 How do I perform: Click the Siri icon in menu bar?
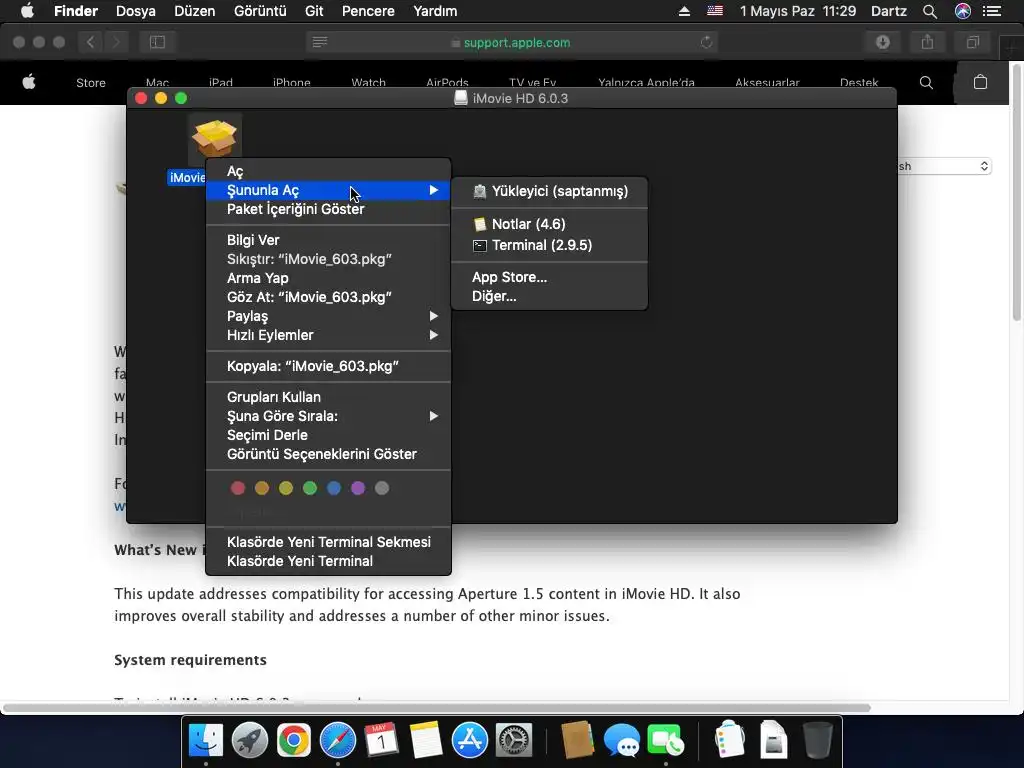pos(963,11)
